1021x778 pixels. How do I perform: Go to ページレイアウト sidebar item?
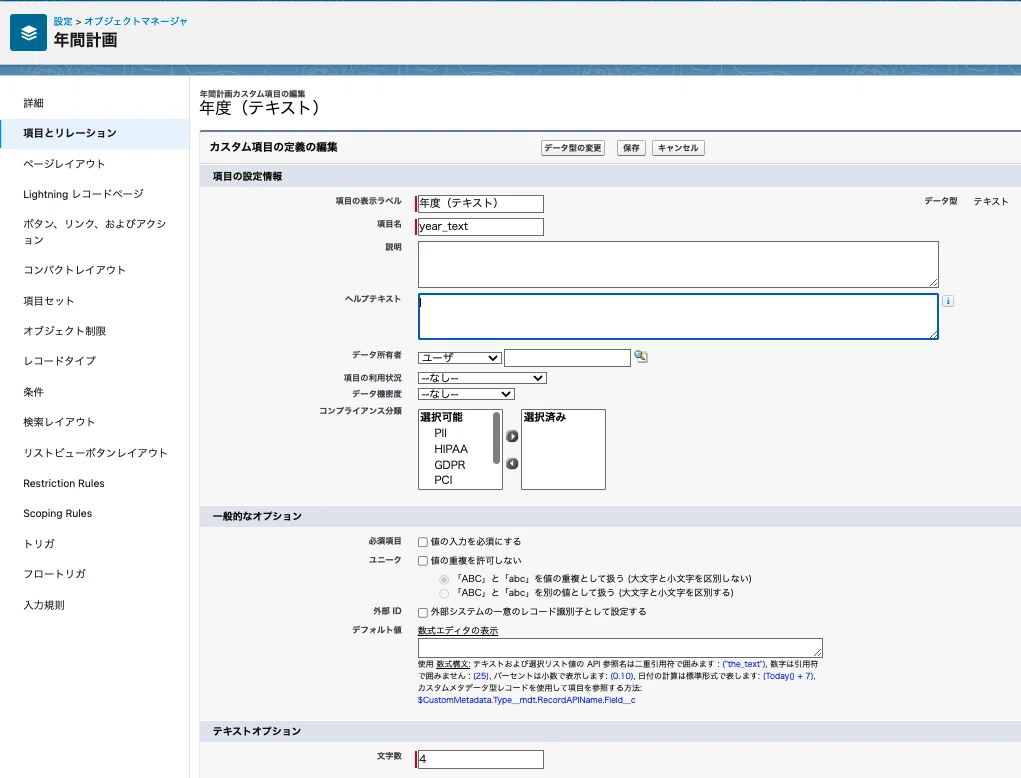tap(64, 163)
